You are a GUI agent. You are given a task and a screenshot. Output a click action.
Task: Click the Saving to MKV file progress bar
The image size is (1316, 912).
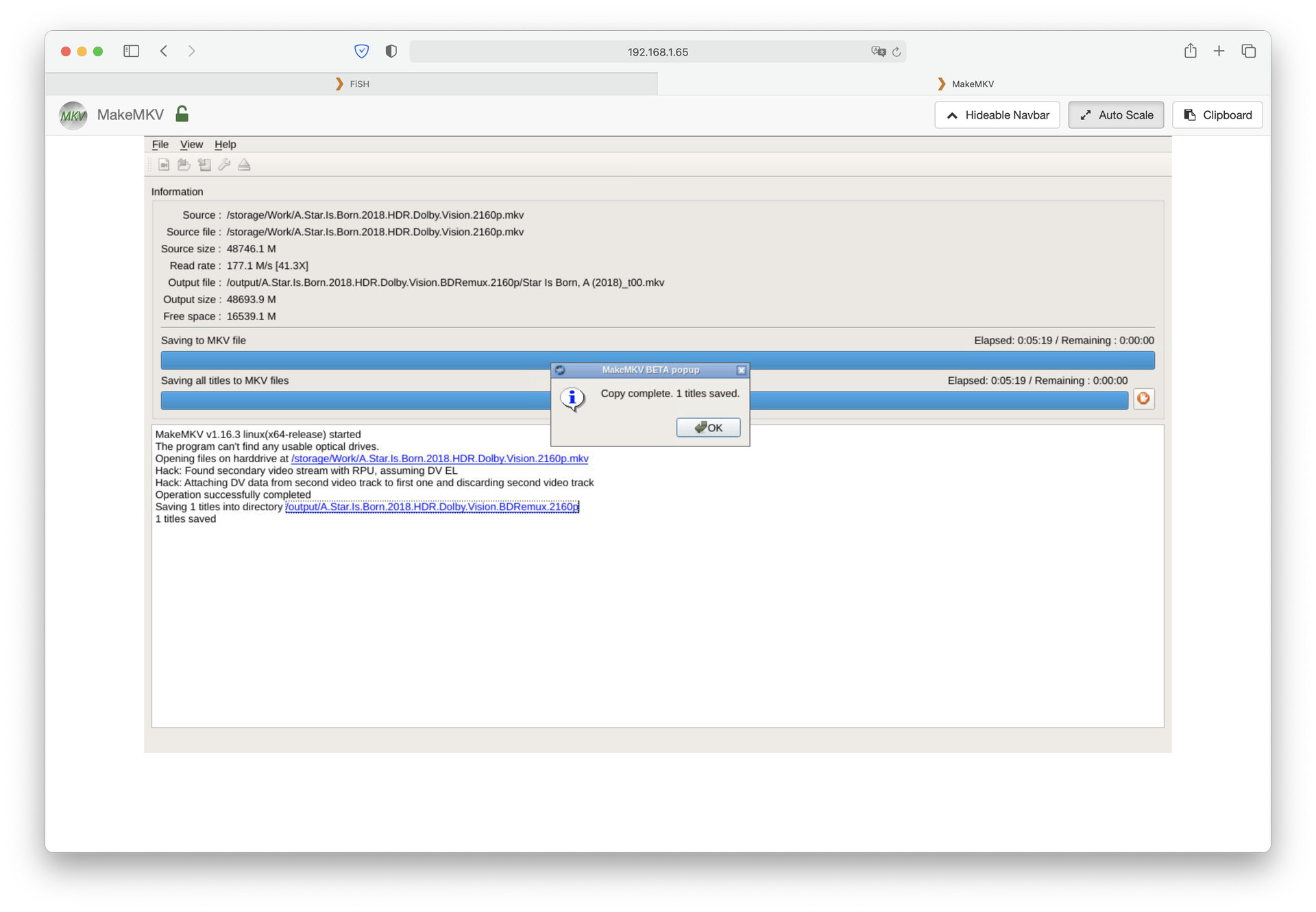[x=356, y=361]
